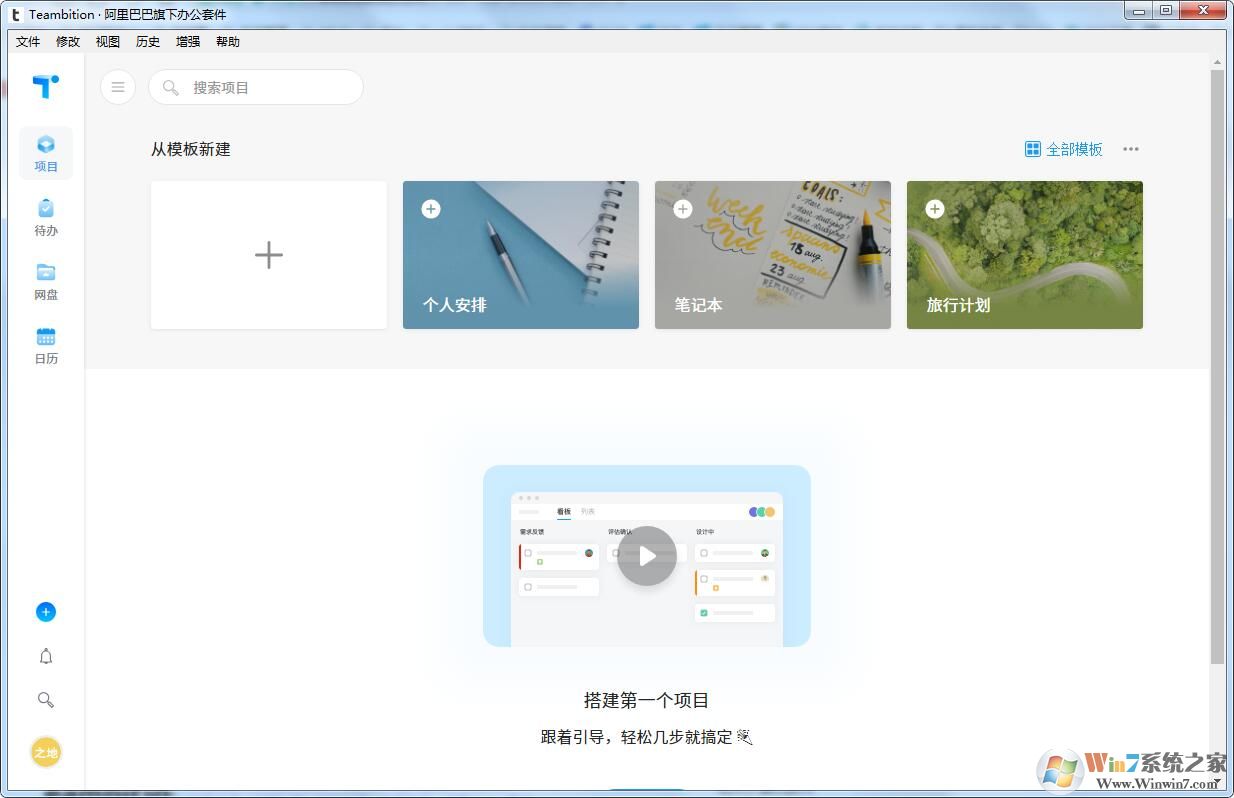Expand the hamburger menu beside search box
The image size is (1234, 798).
[118, 87]
